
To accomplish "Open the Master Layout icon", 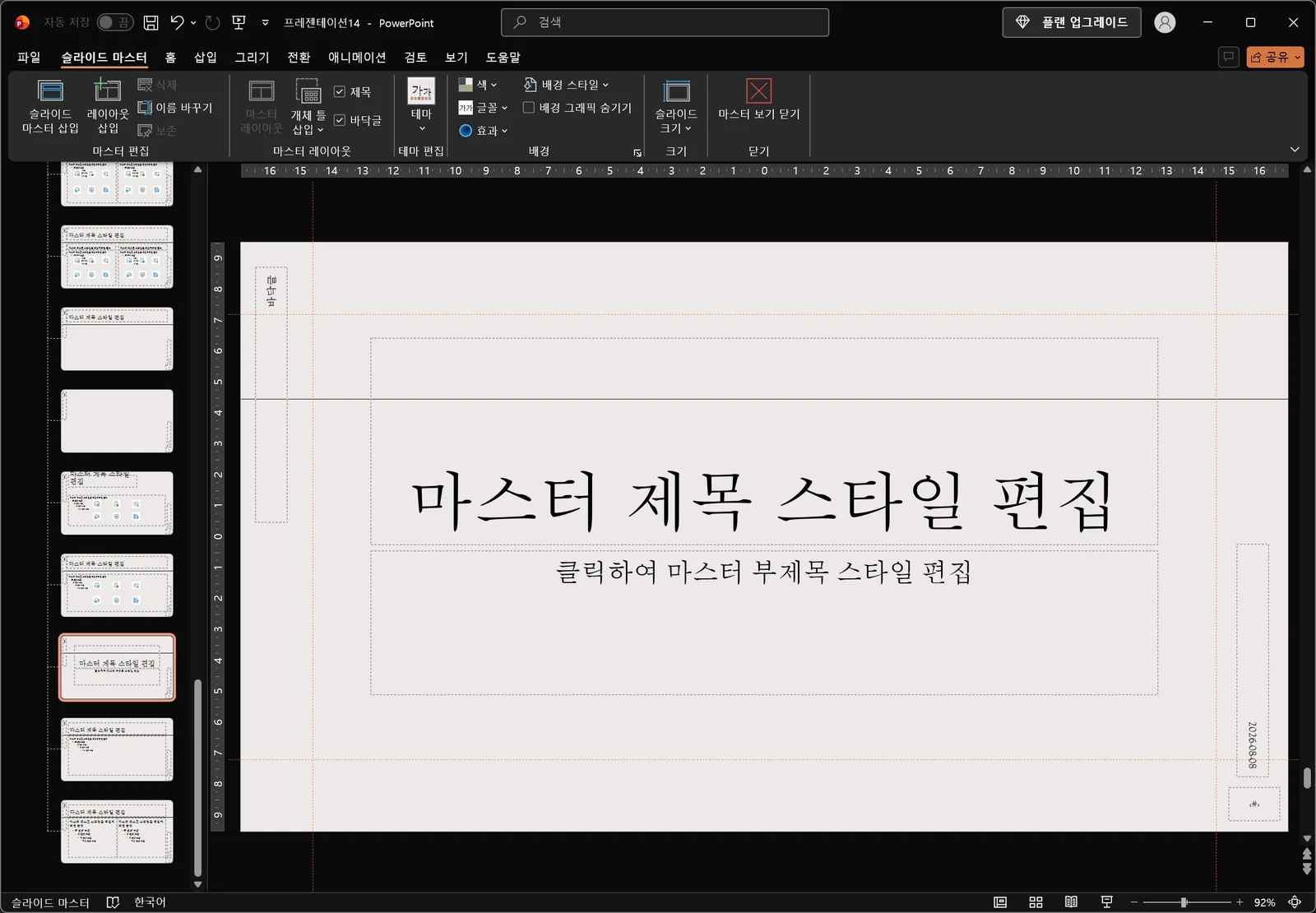I will [262, 91].
